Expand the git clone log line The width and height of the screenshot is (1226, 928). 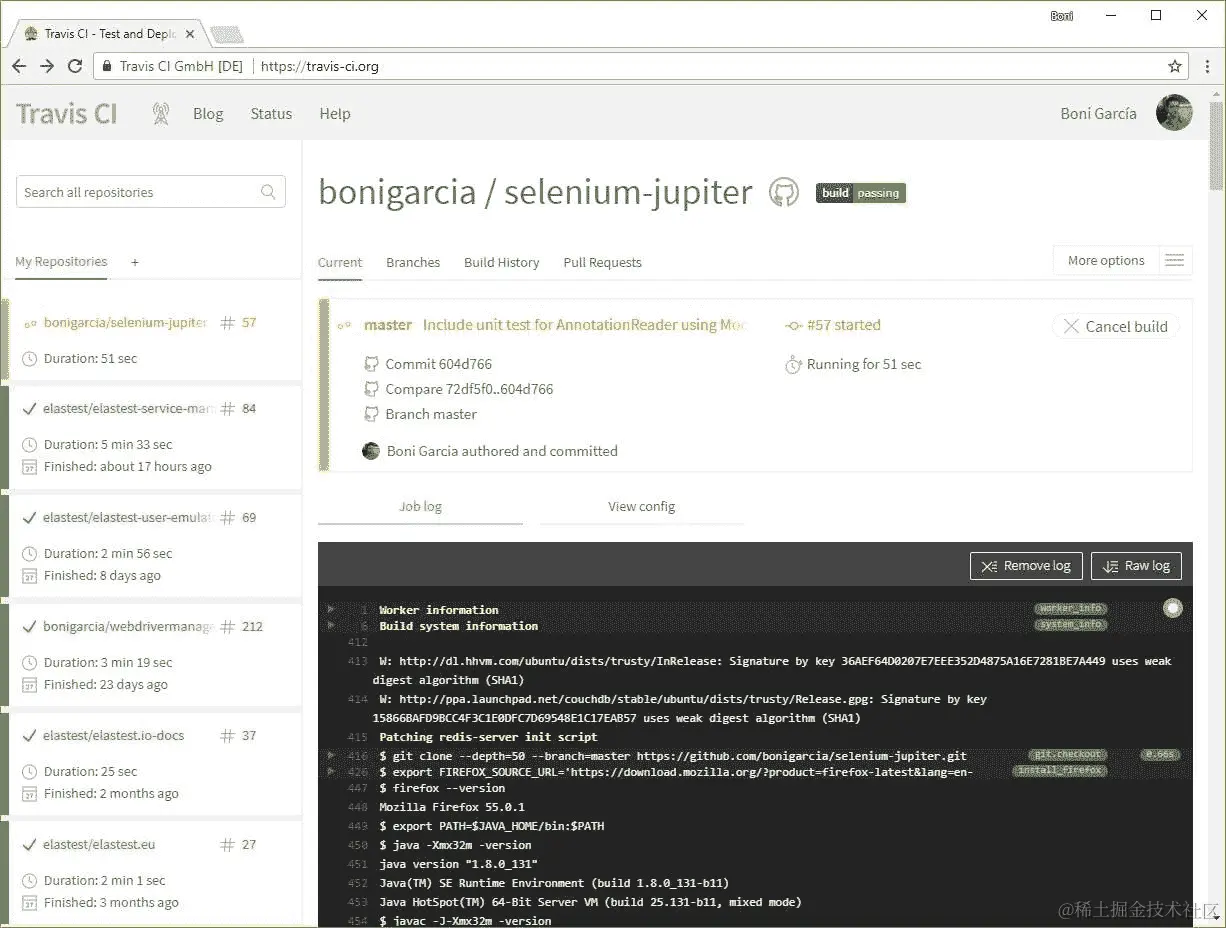tap(331, 756)
